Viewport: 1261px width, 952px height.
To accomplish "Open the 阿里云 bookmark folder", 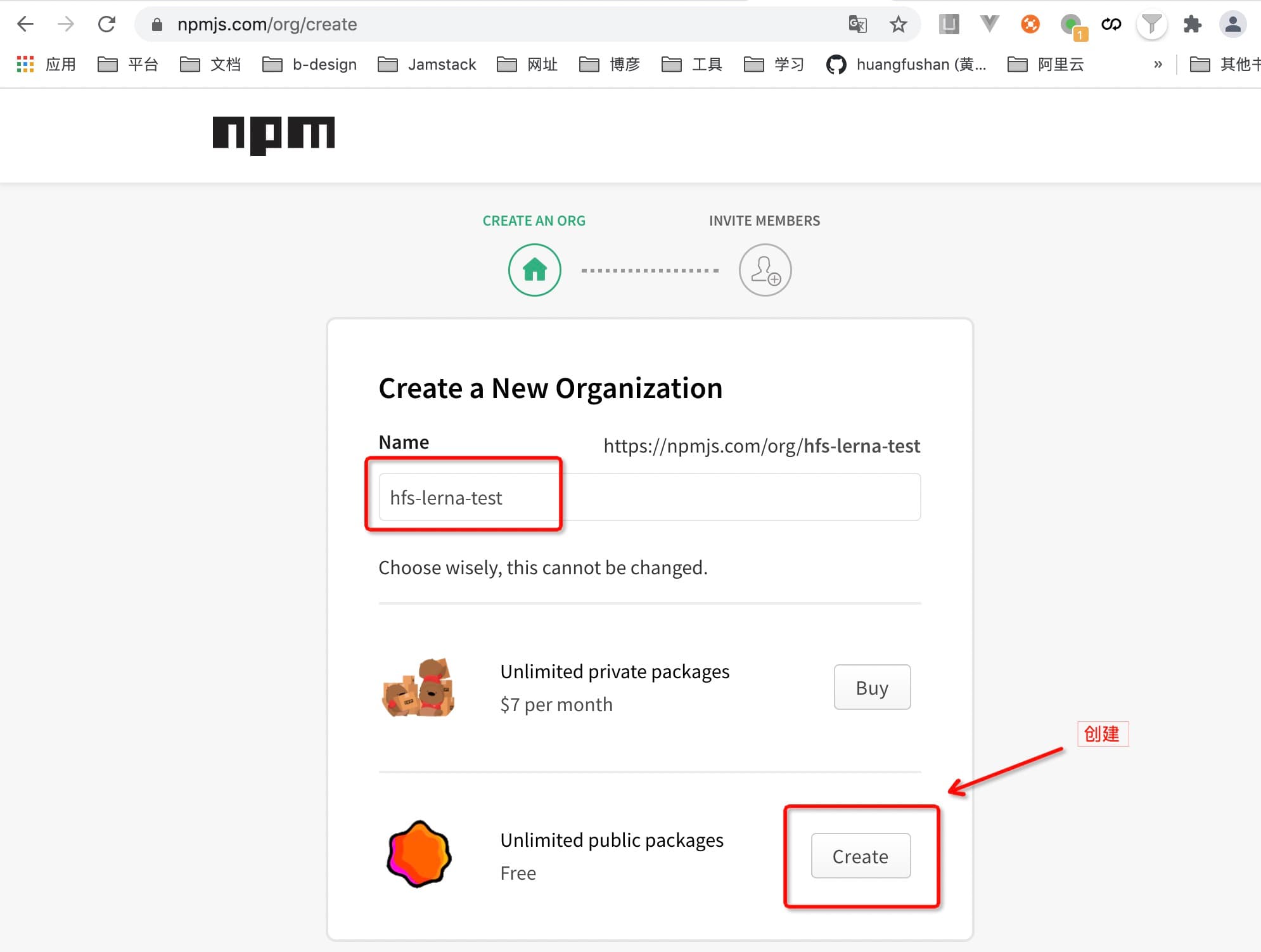I will [x=1046, y=64].
